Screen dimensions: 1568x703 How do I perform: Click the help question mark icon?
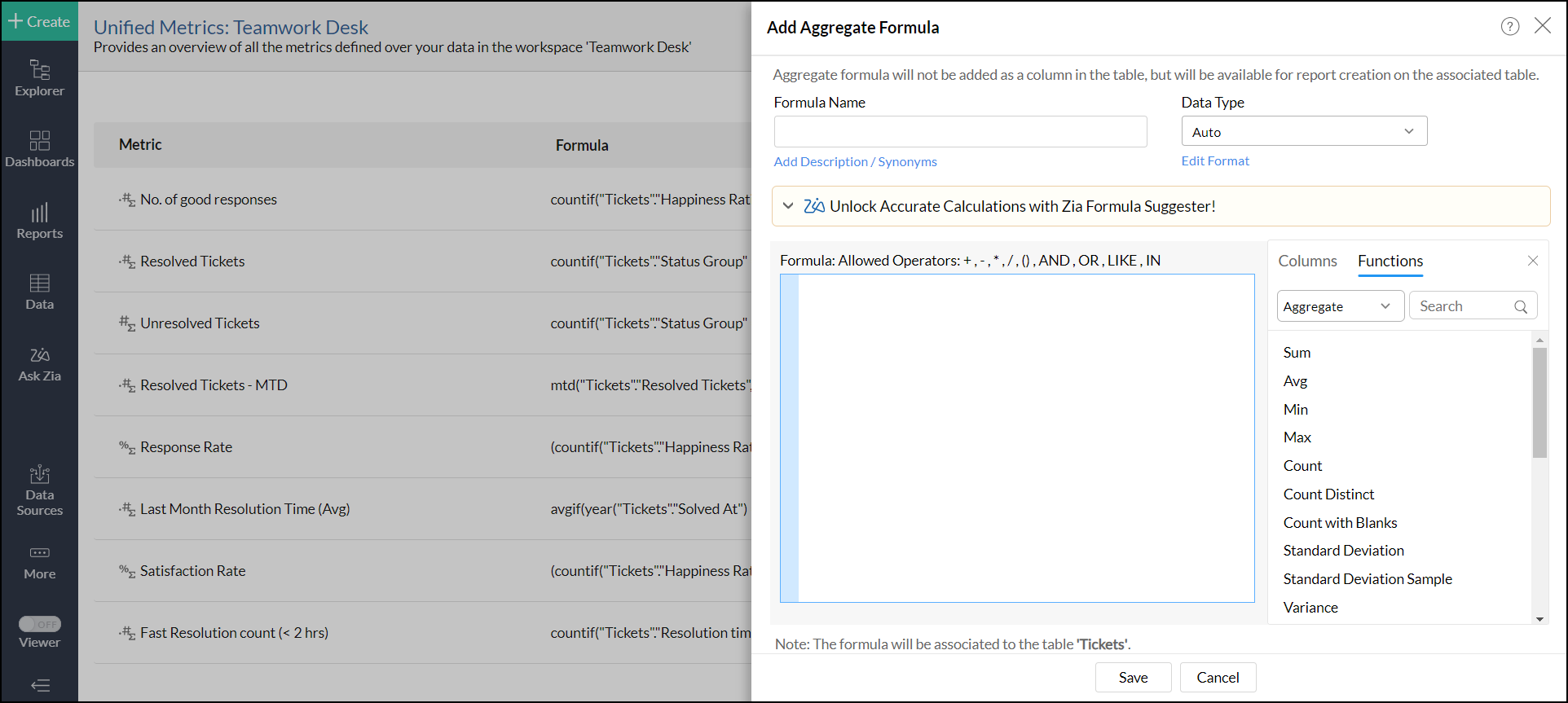[x=1509, y=26]
